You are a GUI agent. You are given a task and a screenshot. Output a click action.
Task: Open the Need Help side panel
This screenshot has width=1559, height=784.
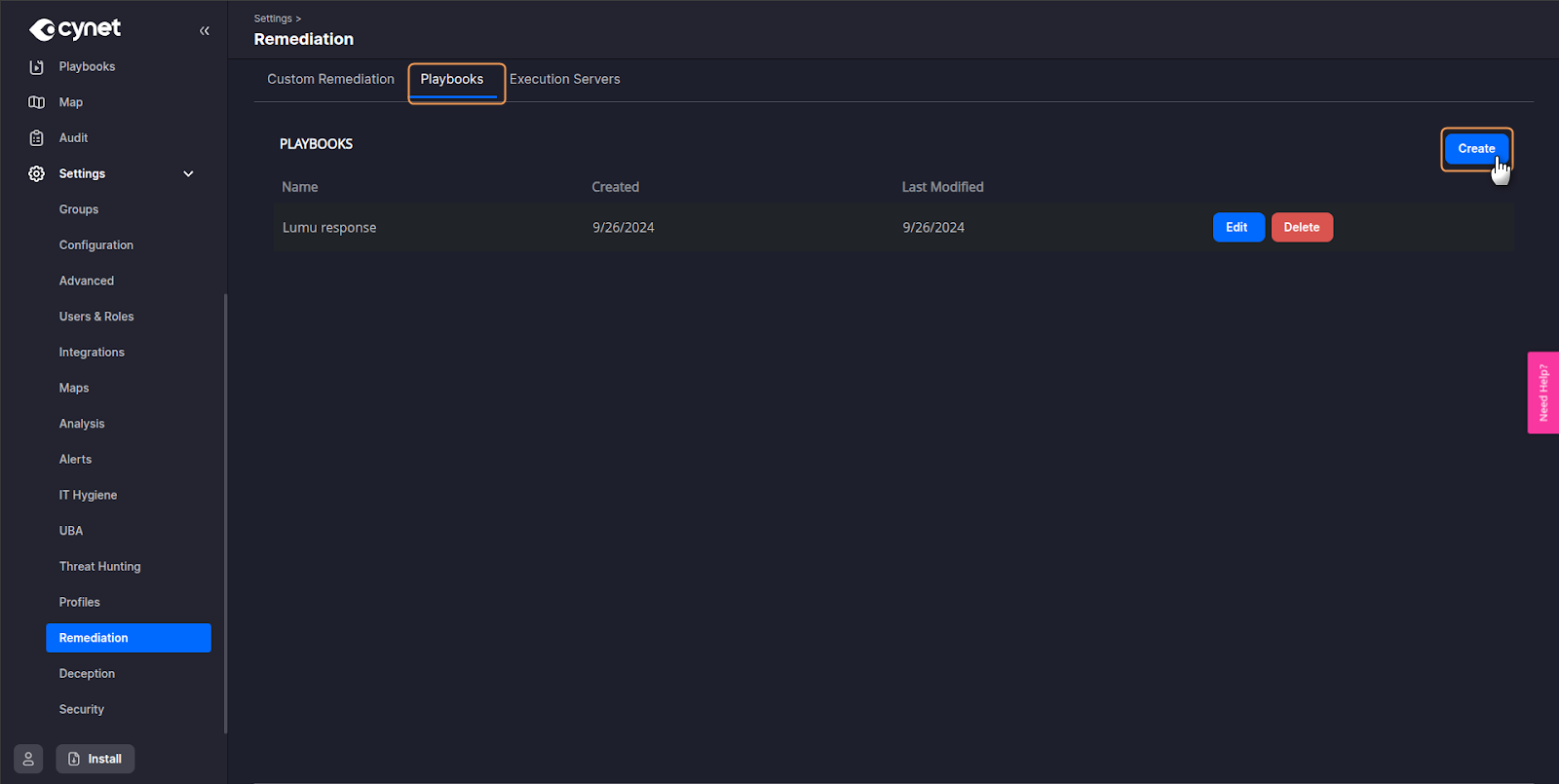coord(1542,392)
